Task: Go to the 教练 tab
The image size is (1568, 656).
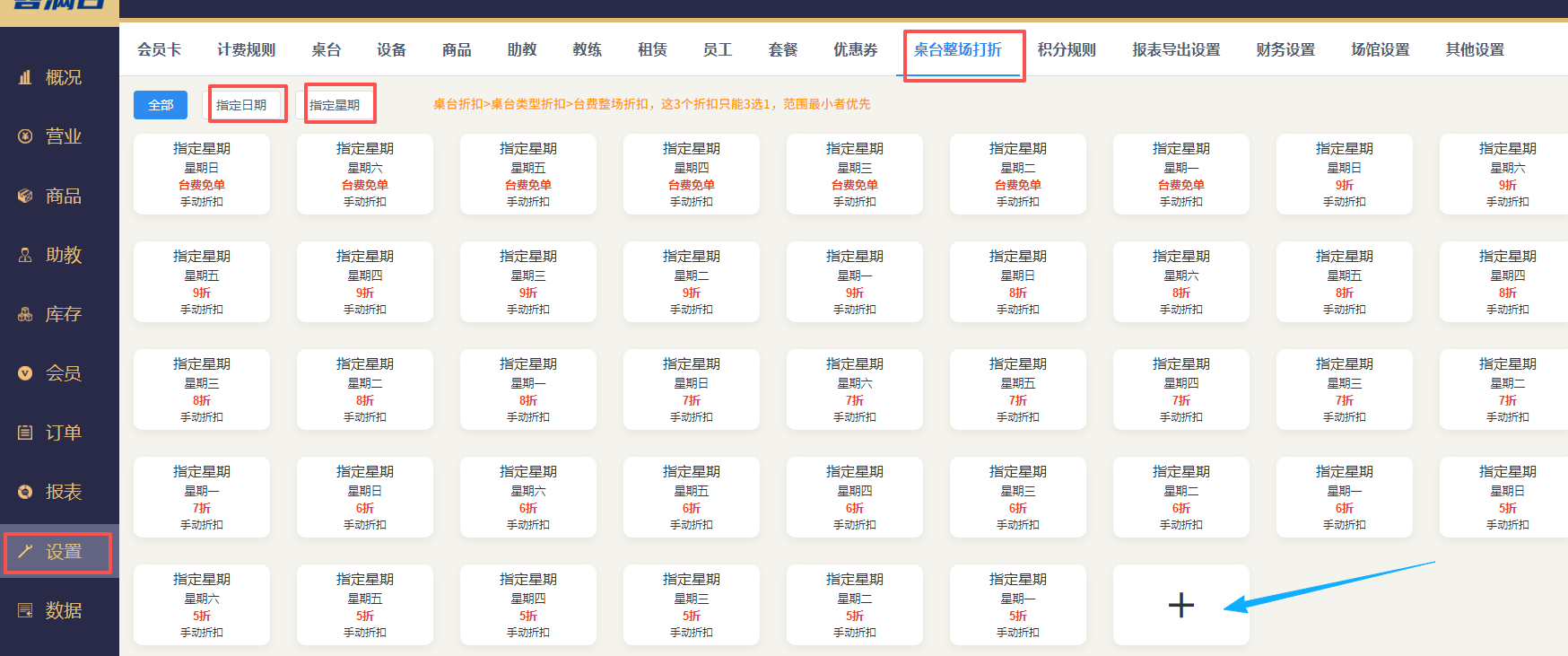Action: tap(587, 49)
